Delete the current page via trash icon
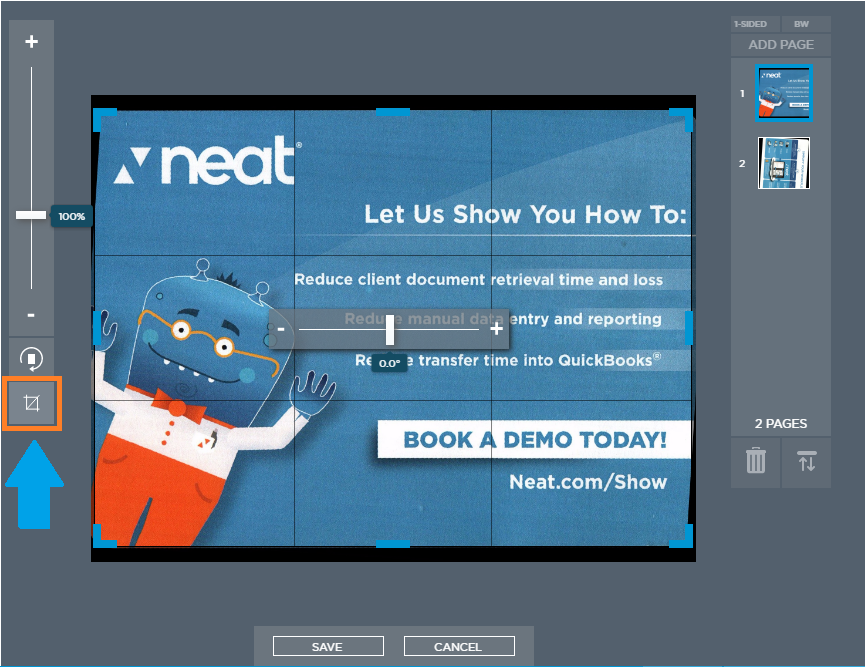The width and height of the screenshot is (865, 667). tap(755, 462)
